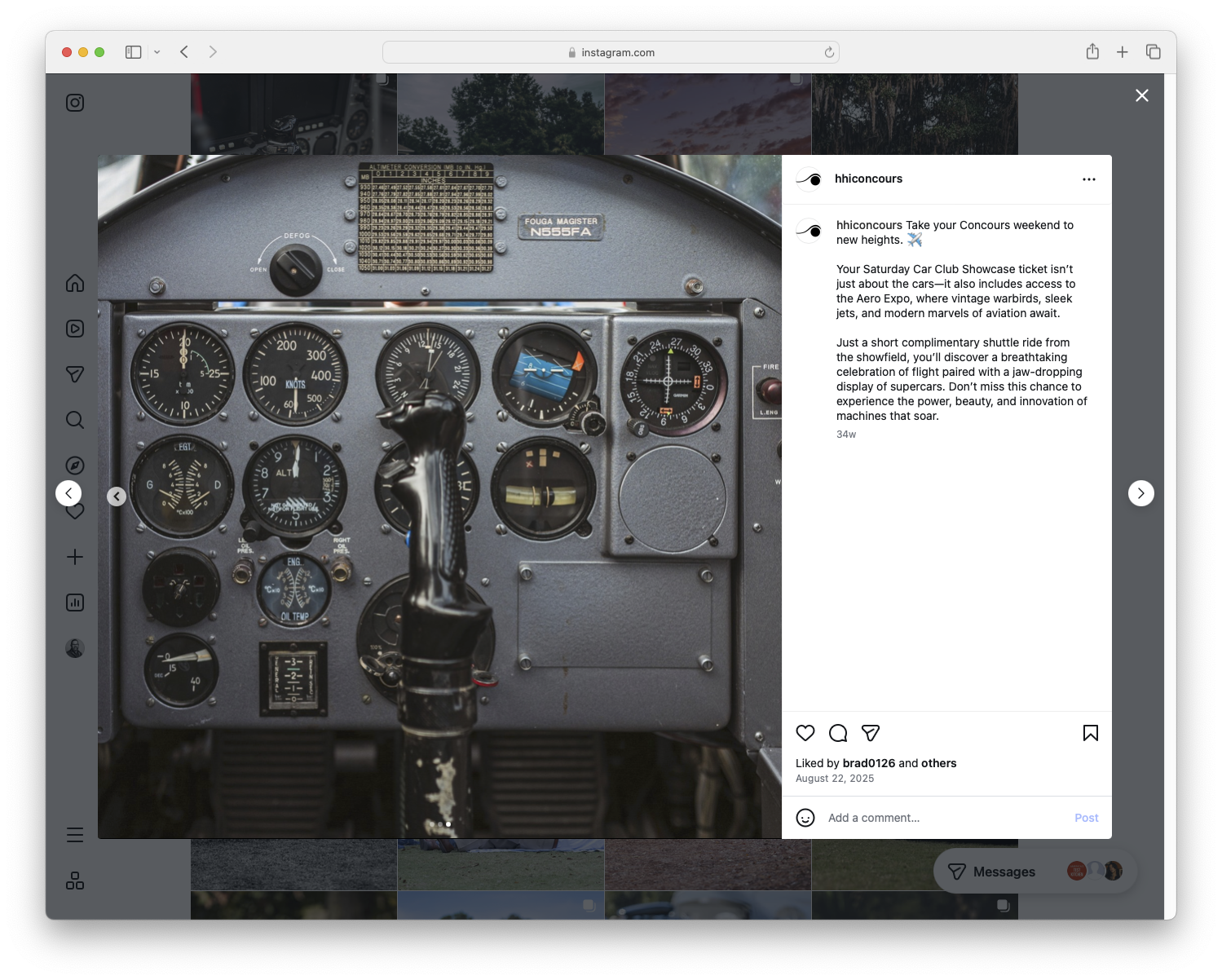Open the Home feed
This screenshot has width=1222, height=980.
pyautogui.click(x=74, y=283)
